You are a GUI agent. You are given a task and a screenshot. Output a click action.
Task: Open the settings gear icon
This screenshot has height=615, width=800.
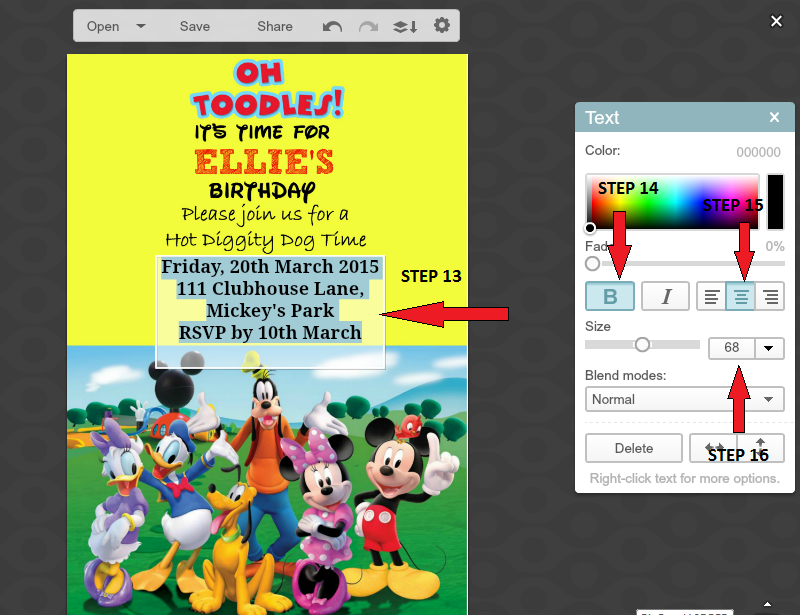point(442,25)
